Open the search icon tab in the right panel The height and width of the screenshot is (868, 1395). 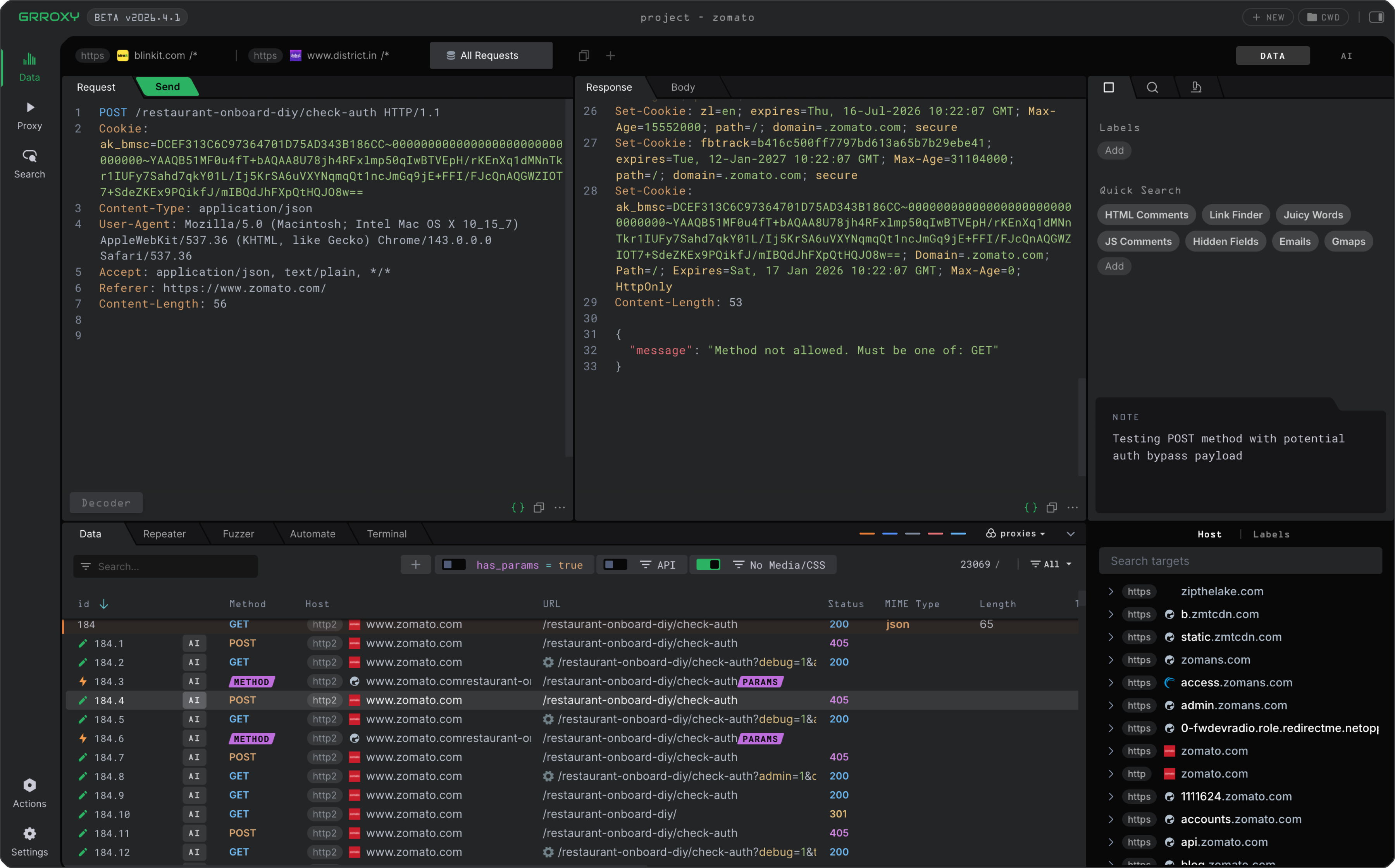[1152, 87]
